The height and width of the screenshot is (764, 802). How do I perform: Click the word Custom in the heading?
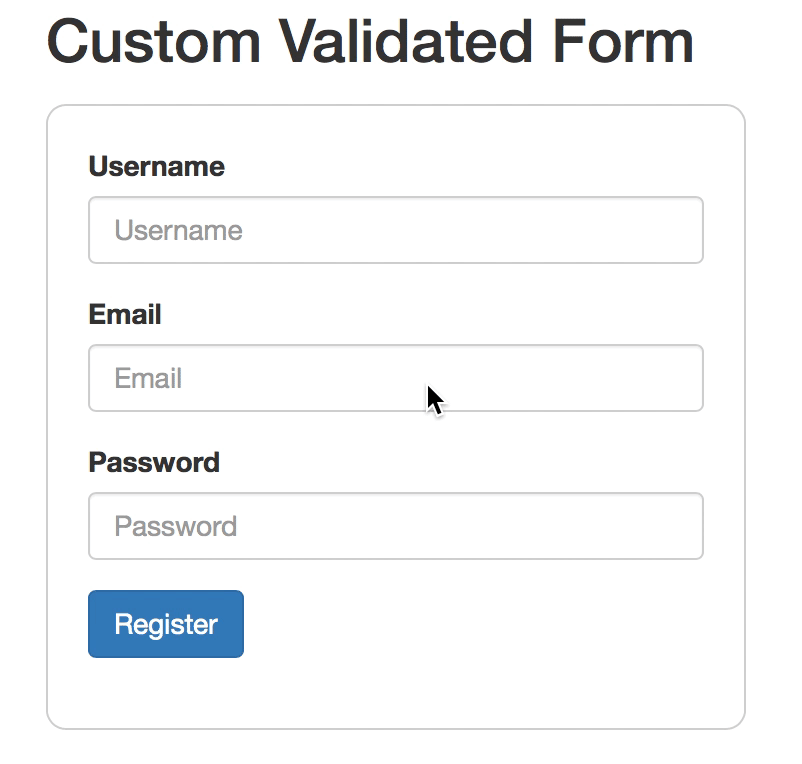pyautogui.click(x=154, y=41)
